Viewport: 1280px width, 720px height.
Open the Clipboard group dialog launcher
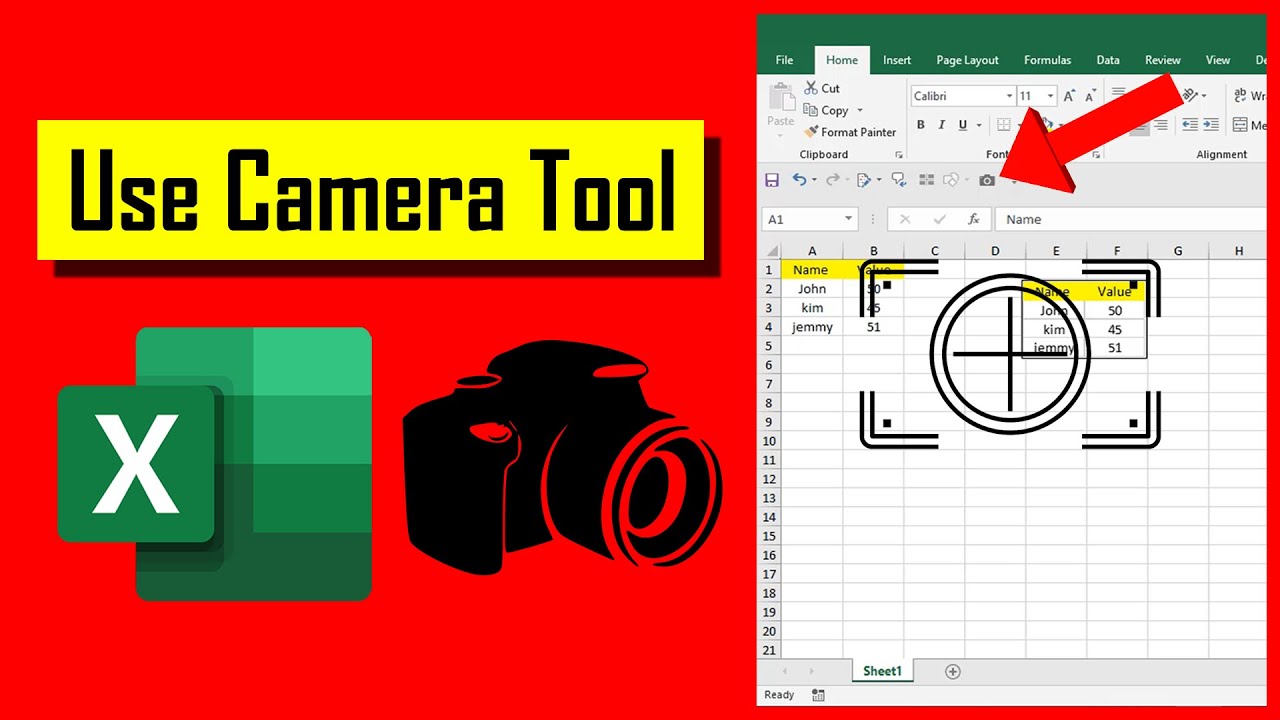pos(899,155)
